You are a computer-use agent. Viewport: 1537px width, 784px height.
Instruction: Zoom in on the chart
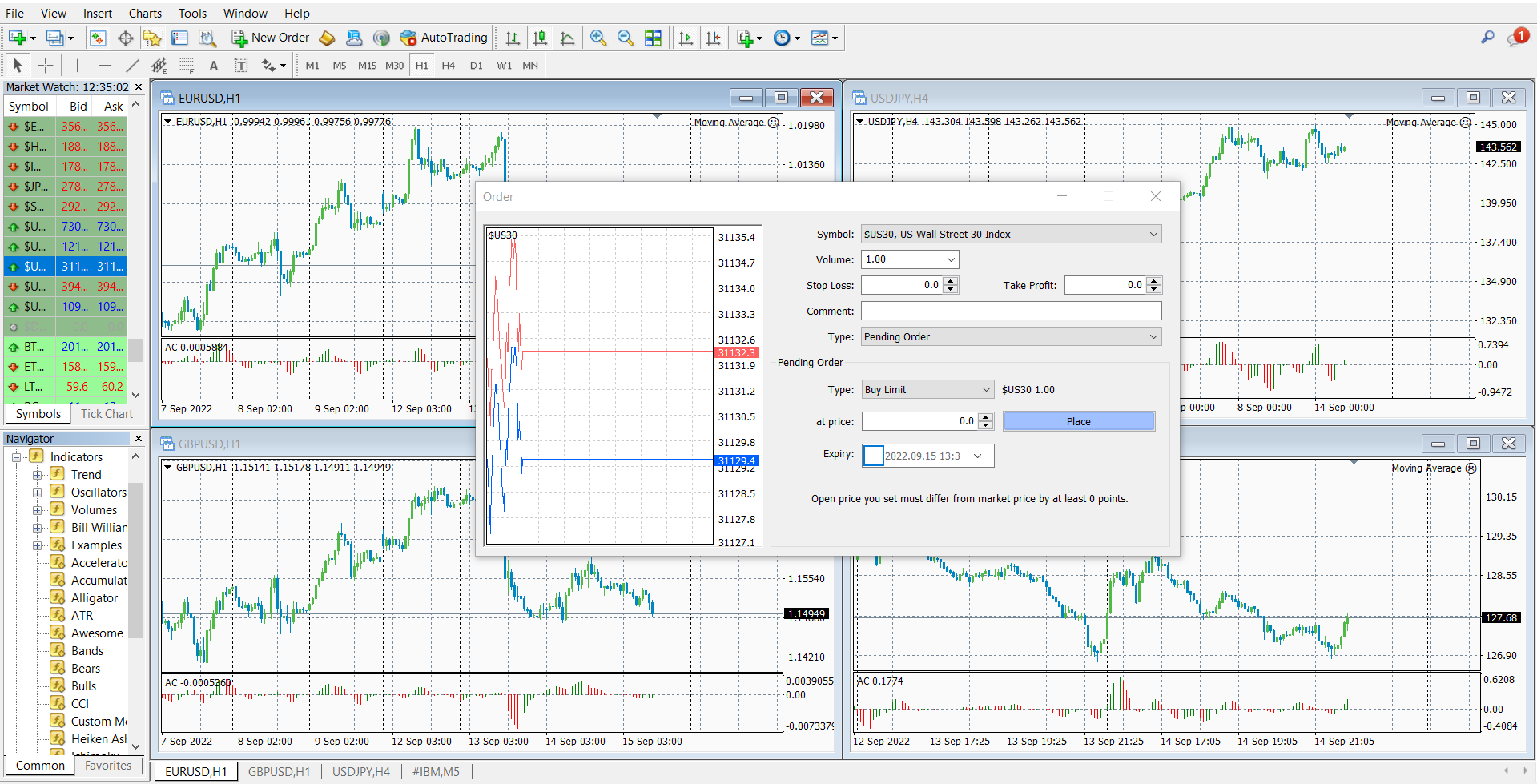coord(598,38)
